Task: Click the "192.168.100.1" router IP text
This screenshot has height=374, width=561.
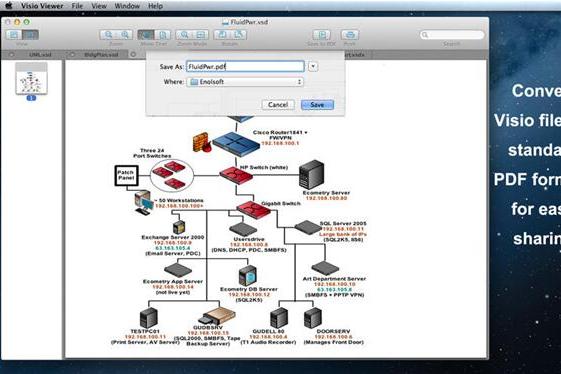Action: [280, 144]
